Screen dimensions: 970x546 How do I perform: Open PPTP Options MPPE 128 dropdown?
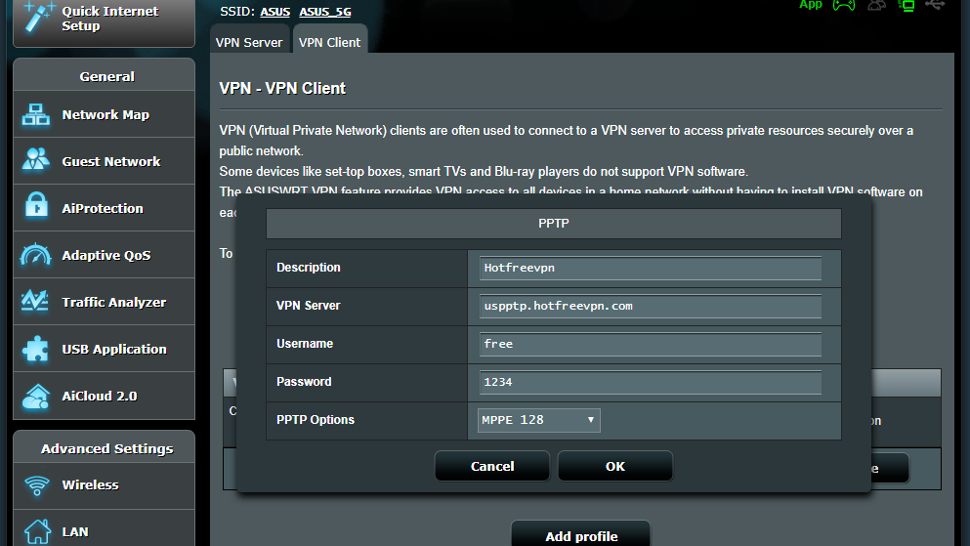tap(539, 420)
